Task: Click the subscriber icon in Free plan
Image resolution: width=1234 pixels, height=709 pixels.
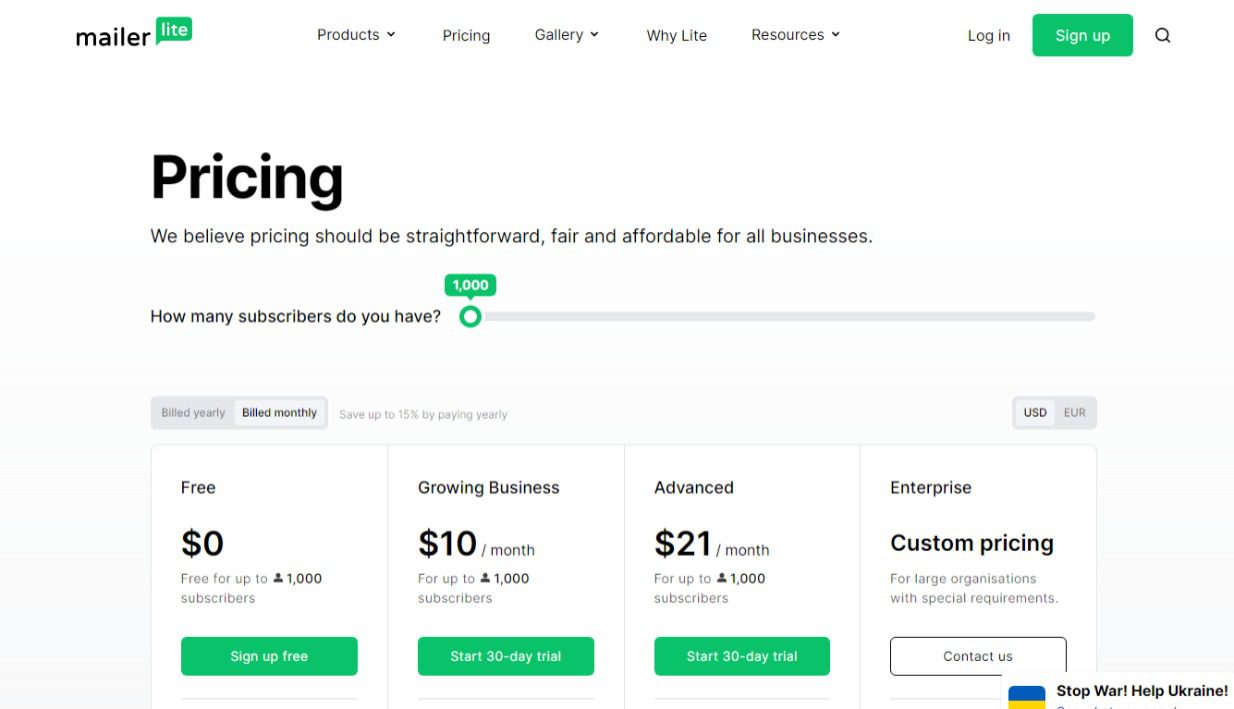Action: 278,578
